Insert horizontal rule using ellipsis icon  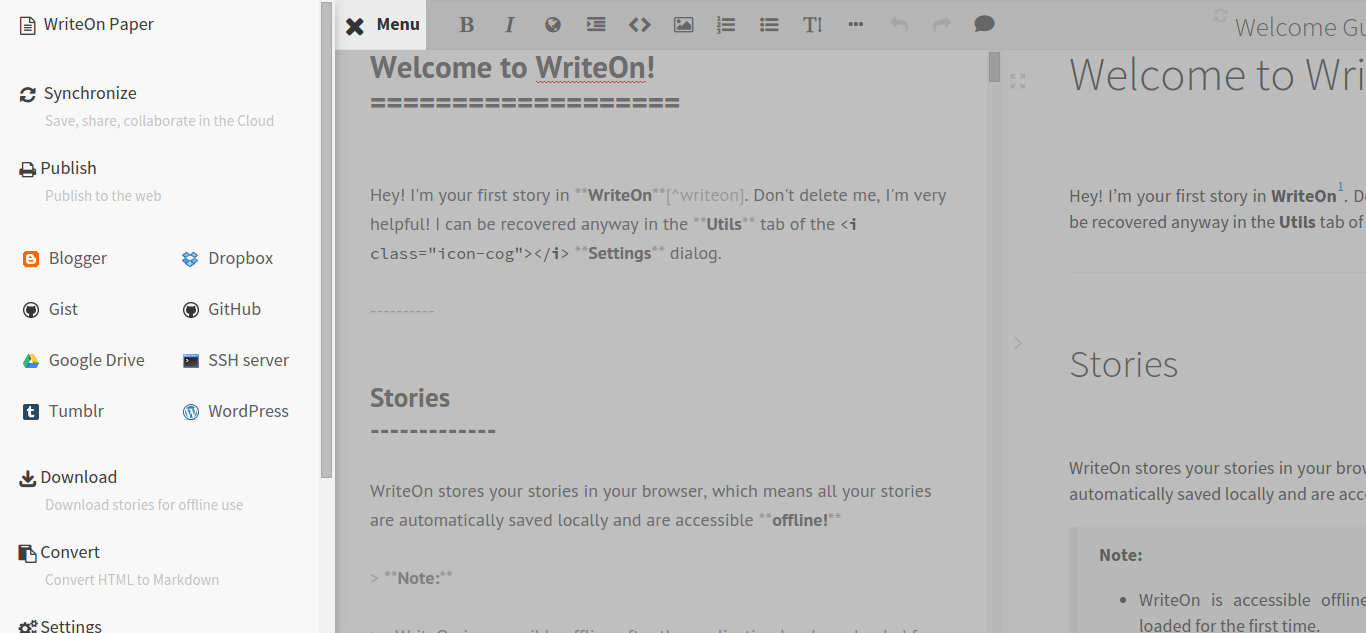tap(855, 25)
